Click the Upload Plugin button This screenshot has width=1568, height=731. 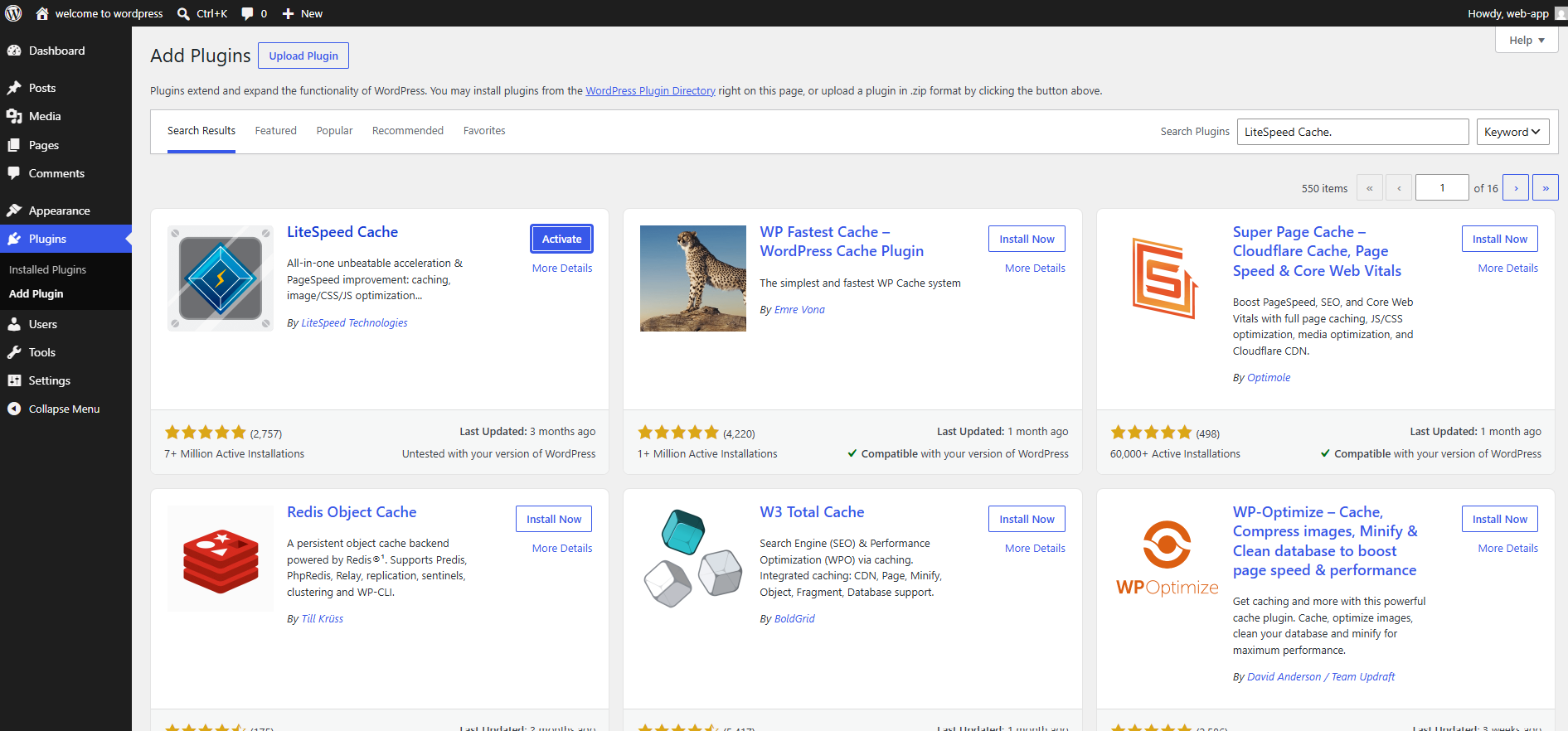coord(303,56)
